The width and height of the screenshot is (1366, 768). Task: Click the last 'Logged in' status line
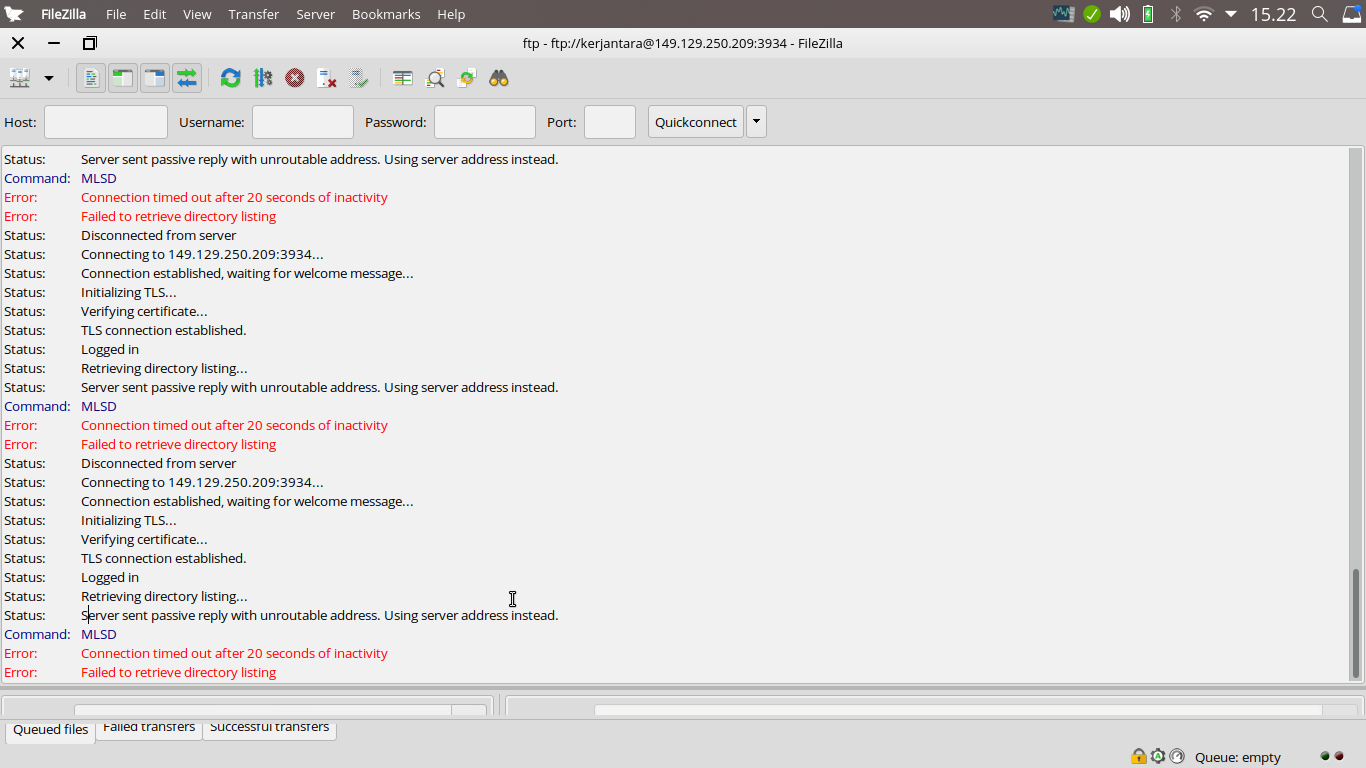[110, 577]
